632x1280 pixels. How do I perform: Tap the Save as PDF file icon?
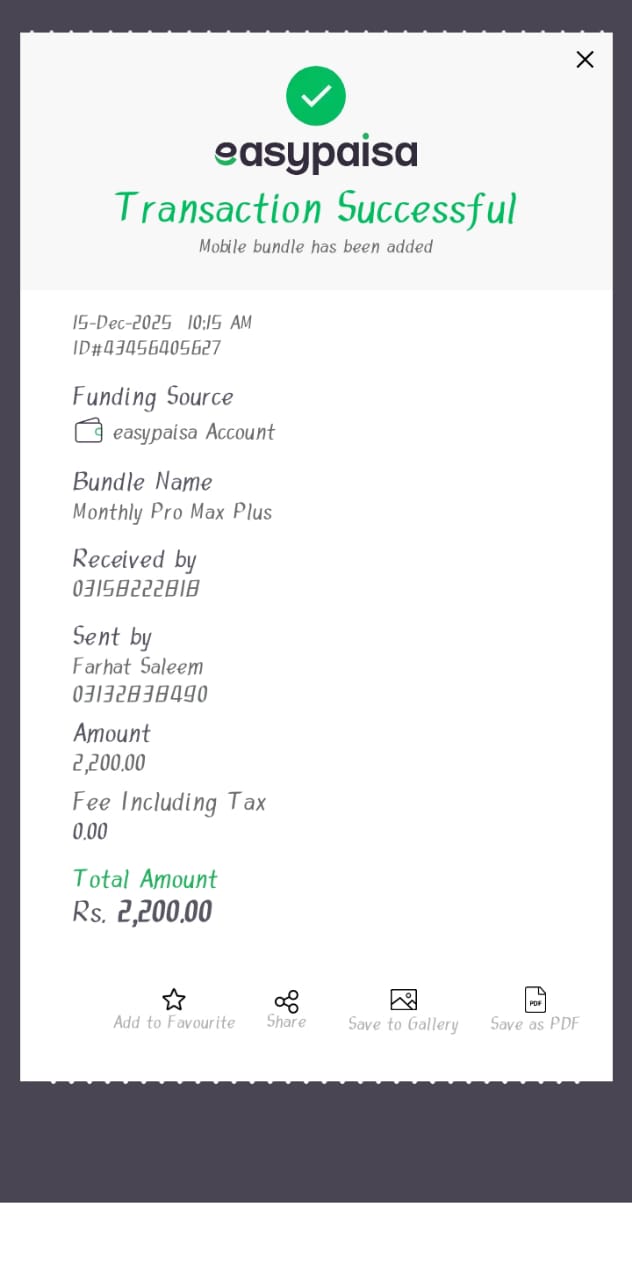(x=535, y=999)
